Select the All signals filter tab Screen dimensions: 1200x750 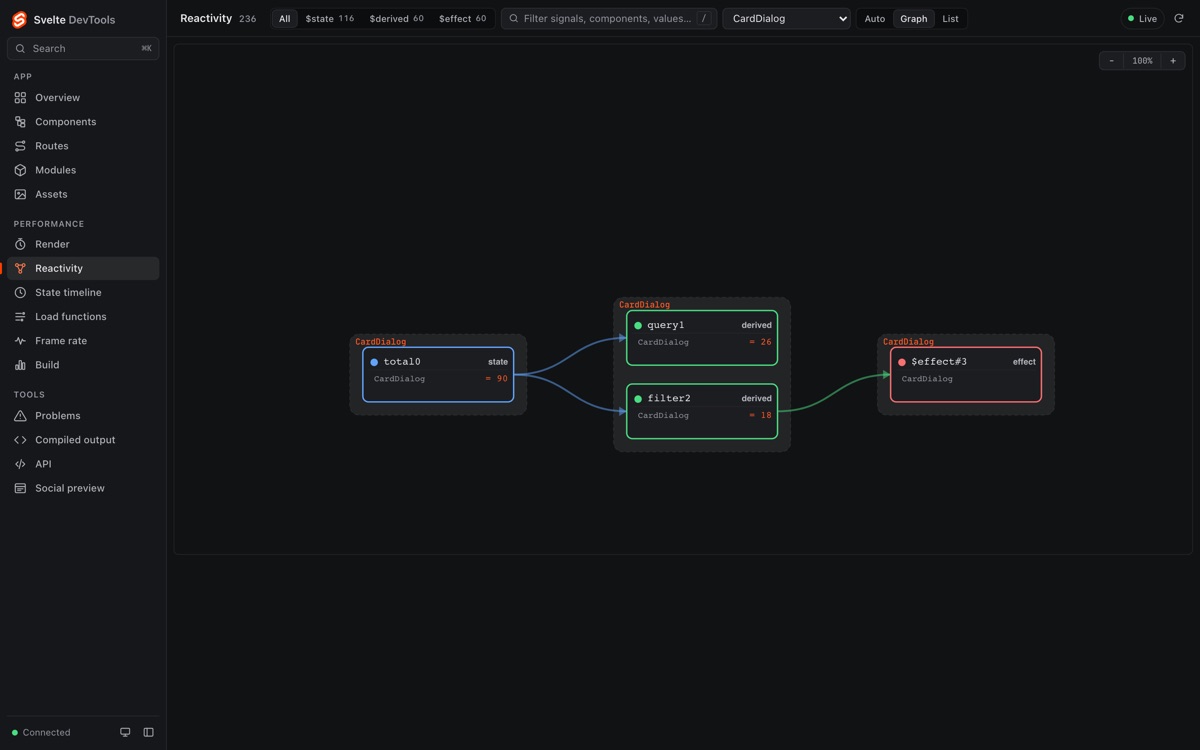(x=285, y=18)
